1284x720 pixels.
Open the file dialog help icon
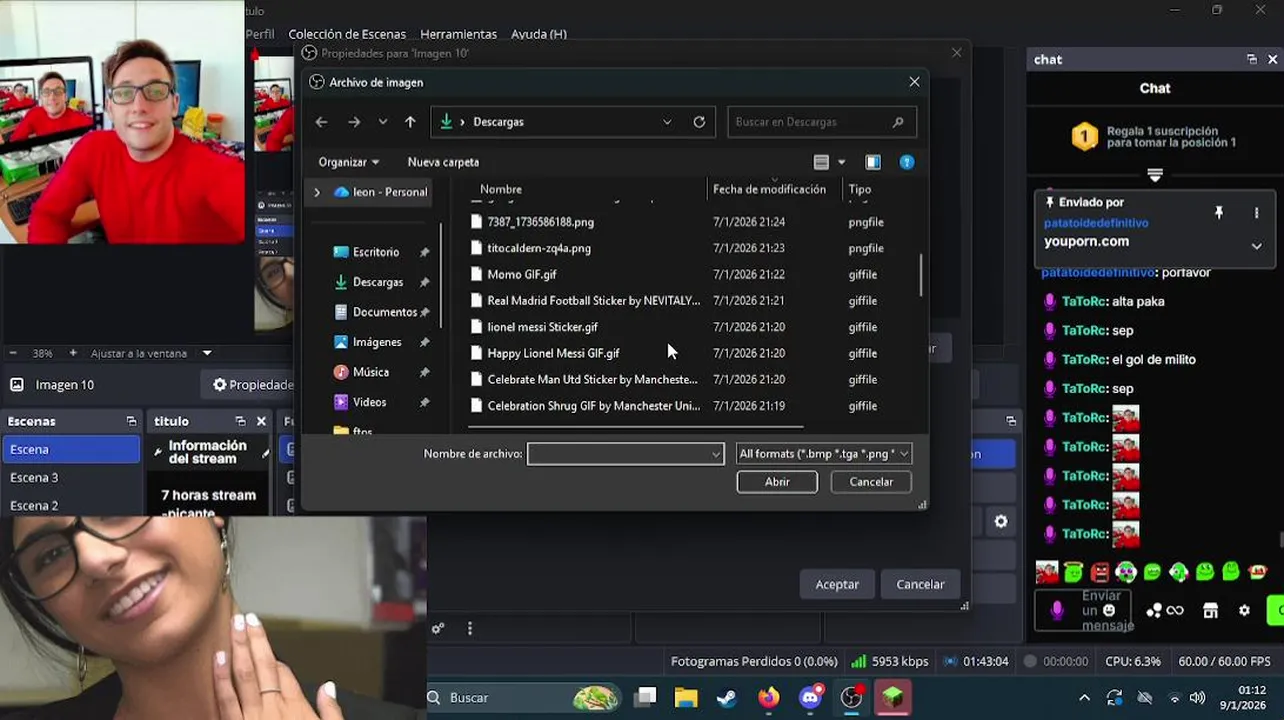point(907,162)
